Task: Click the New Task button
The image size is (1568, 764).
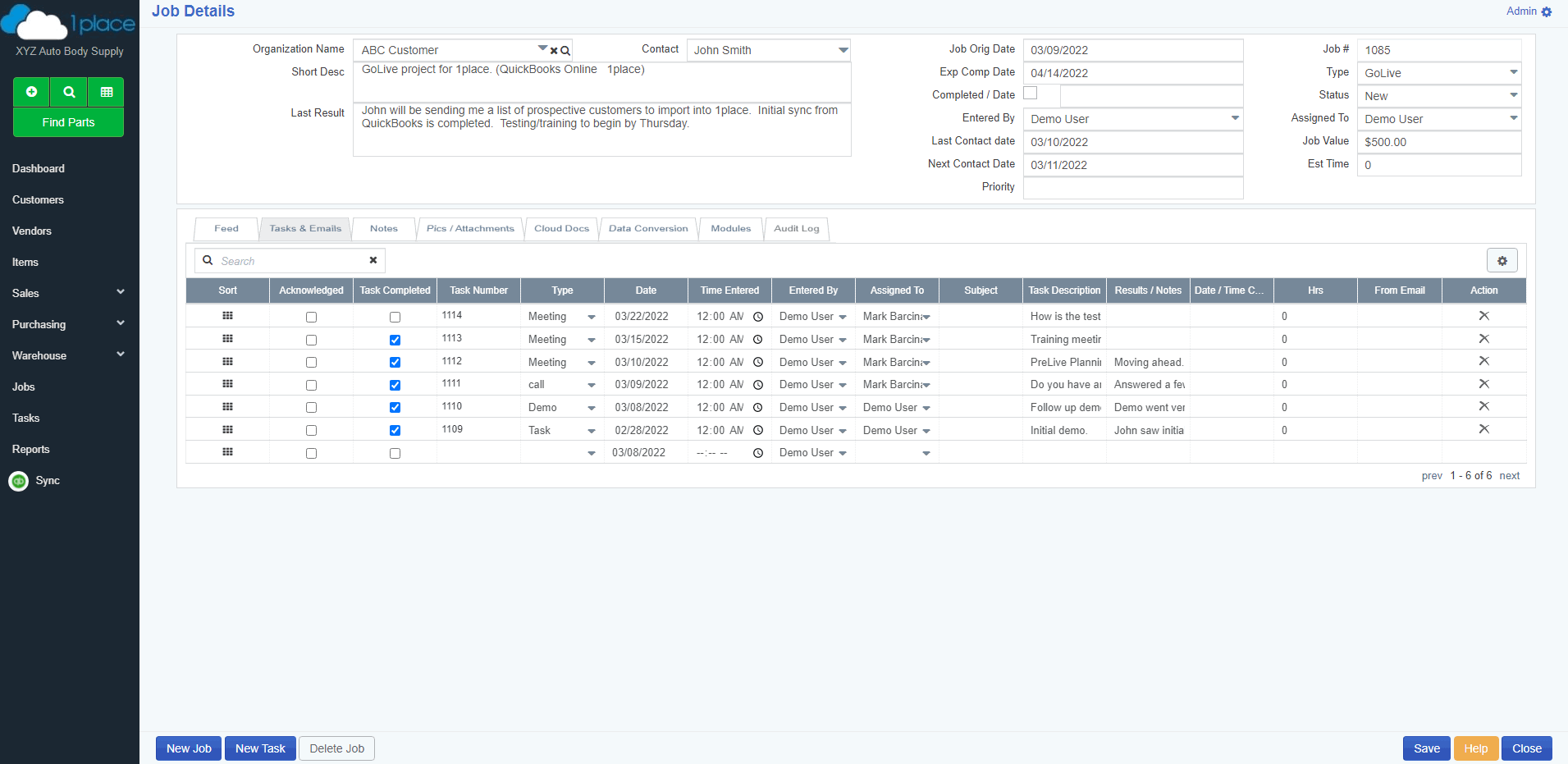Action: pyautogui.click(x=260, y=748)
